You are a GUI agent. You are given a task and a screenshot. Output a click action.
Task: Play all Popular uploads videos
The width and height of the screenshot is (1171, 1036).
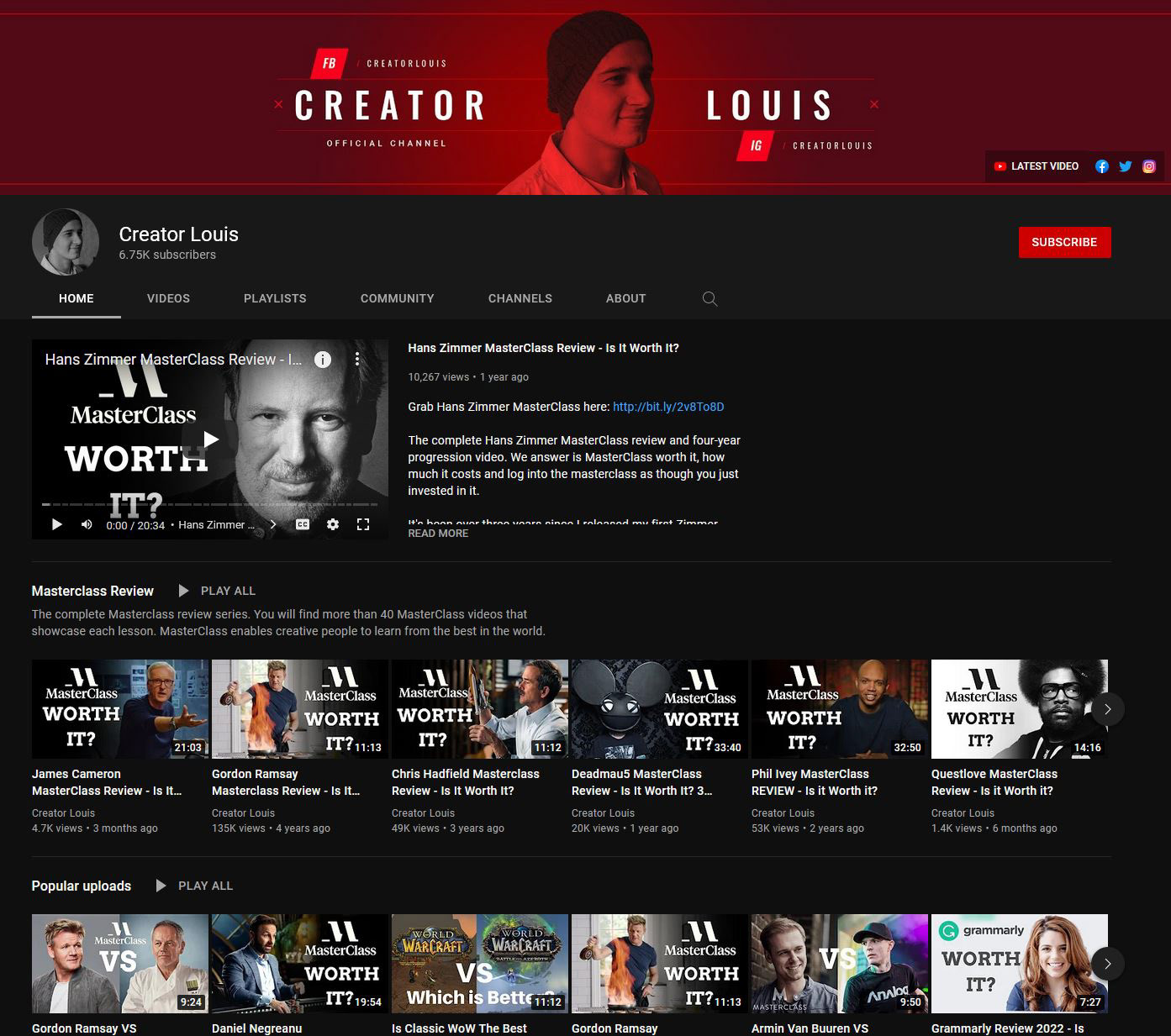click(x=194, y=886)
